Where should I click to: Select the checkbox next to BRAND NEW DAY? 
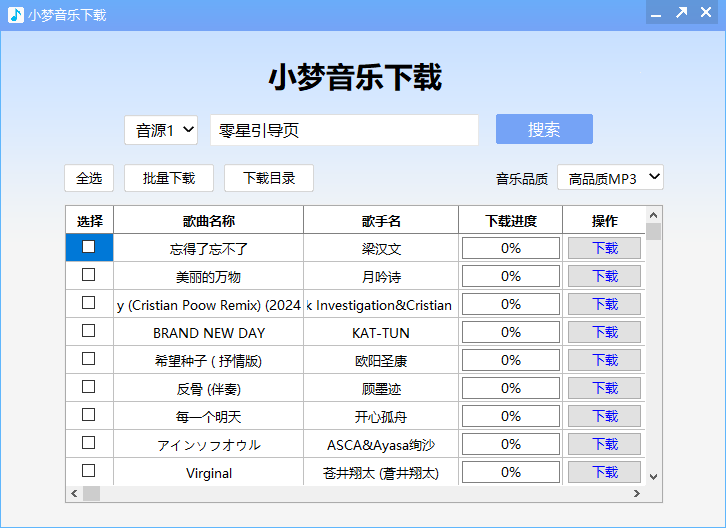89,331
